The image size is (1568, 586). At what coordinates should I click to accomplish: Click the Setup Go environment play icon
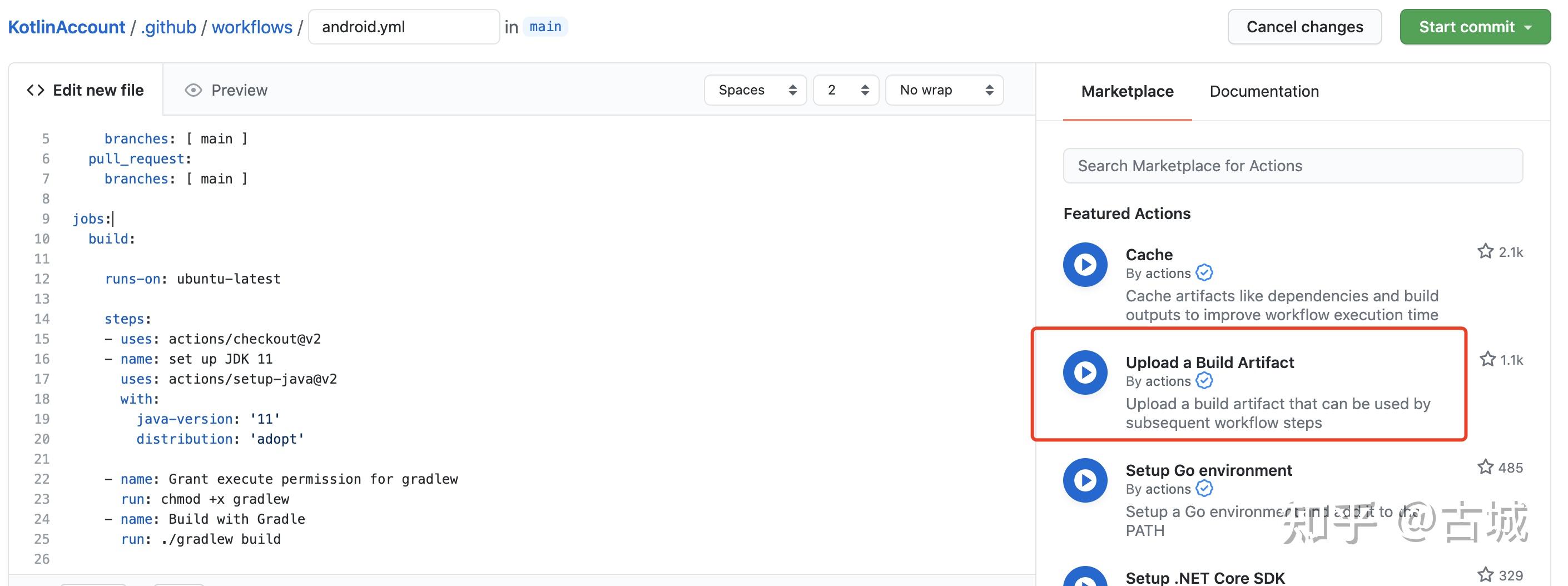pos(1085,479)
